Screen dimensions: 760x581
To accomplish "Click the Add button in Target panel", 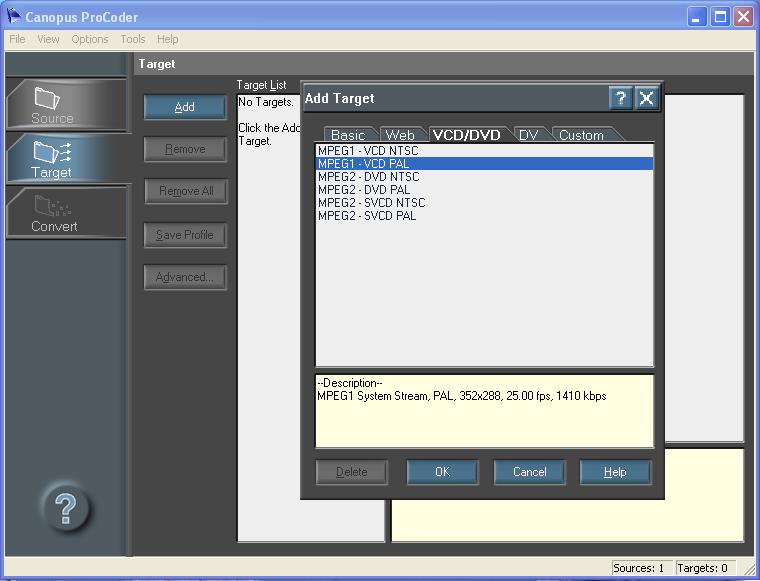I will pyautogui.click(x=185, y=107).
